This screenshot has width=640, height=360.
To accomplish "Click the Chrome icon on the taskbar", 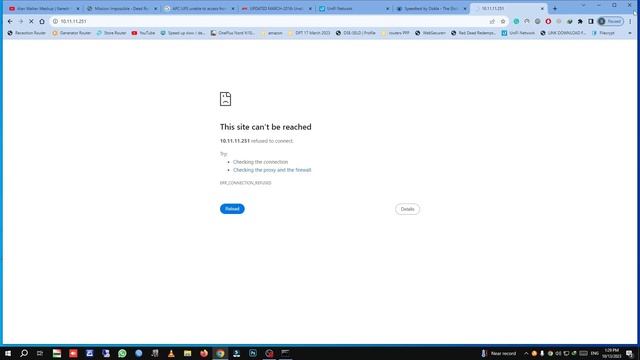I will 220,353.
